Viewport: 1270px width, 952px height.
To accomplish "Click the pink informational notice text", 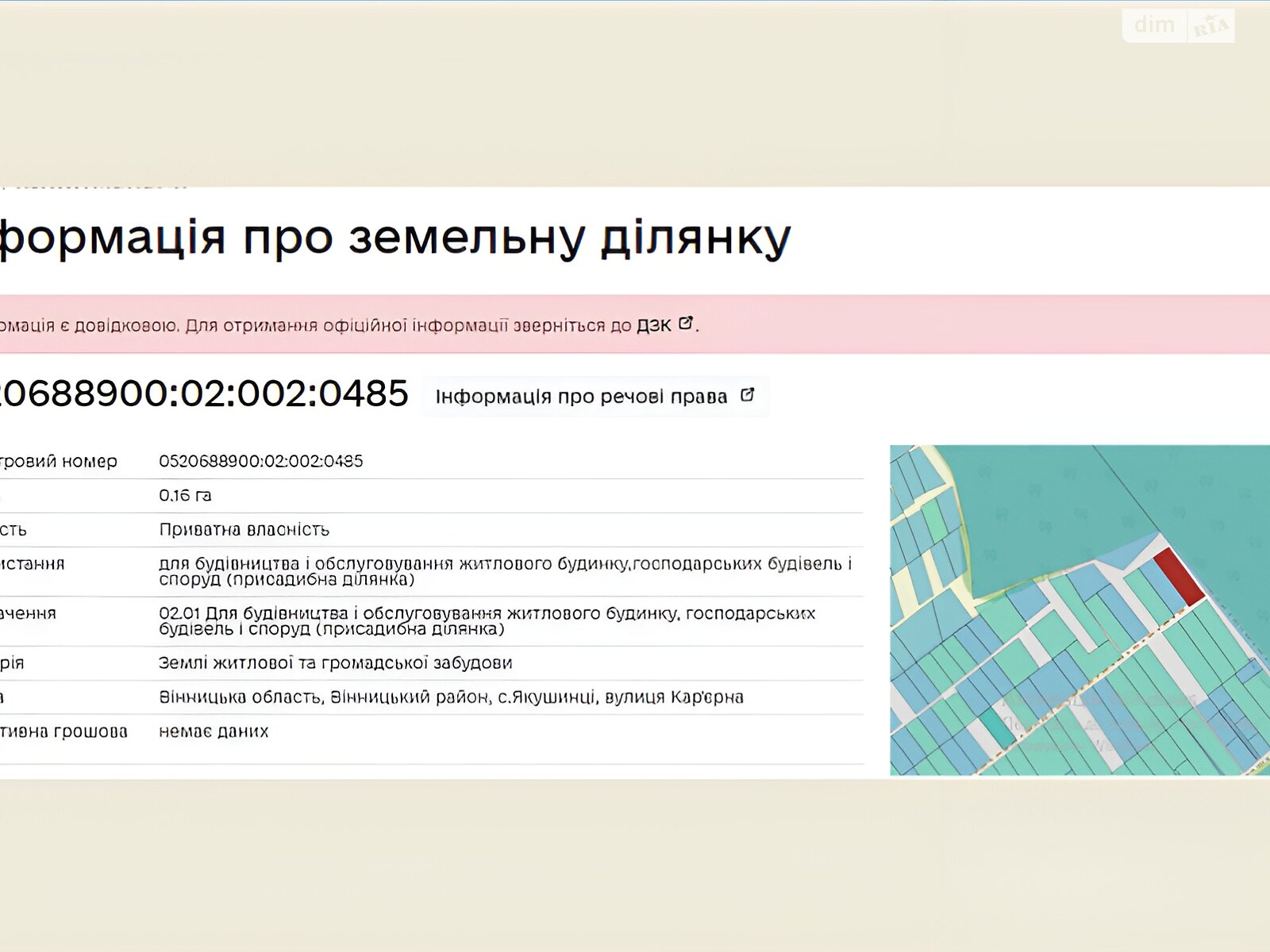I will coord(317,325).
